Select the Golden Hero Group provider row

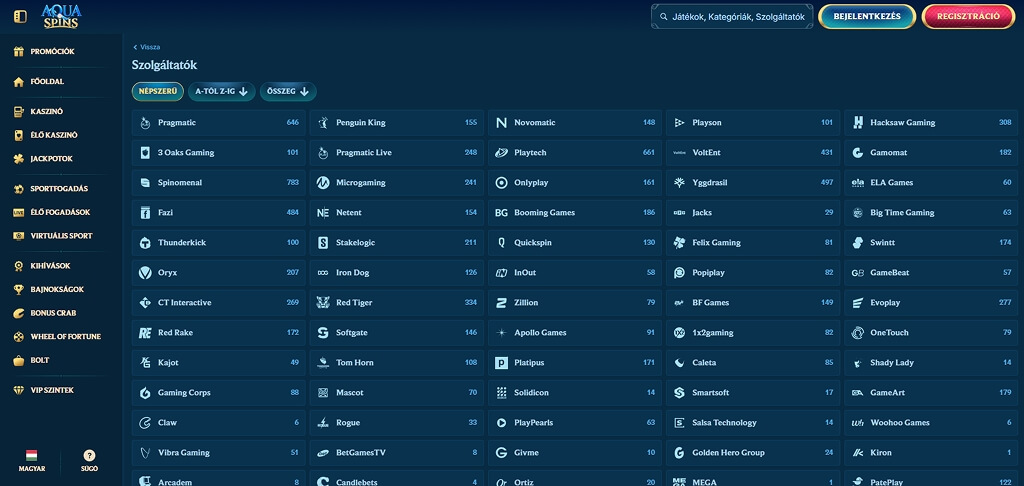click(753, 453)
